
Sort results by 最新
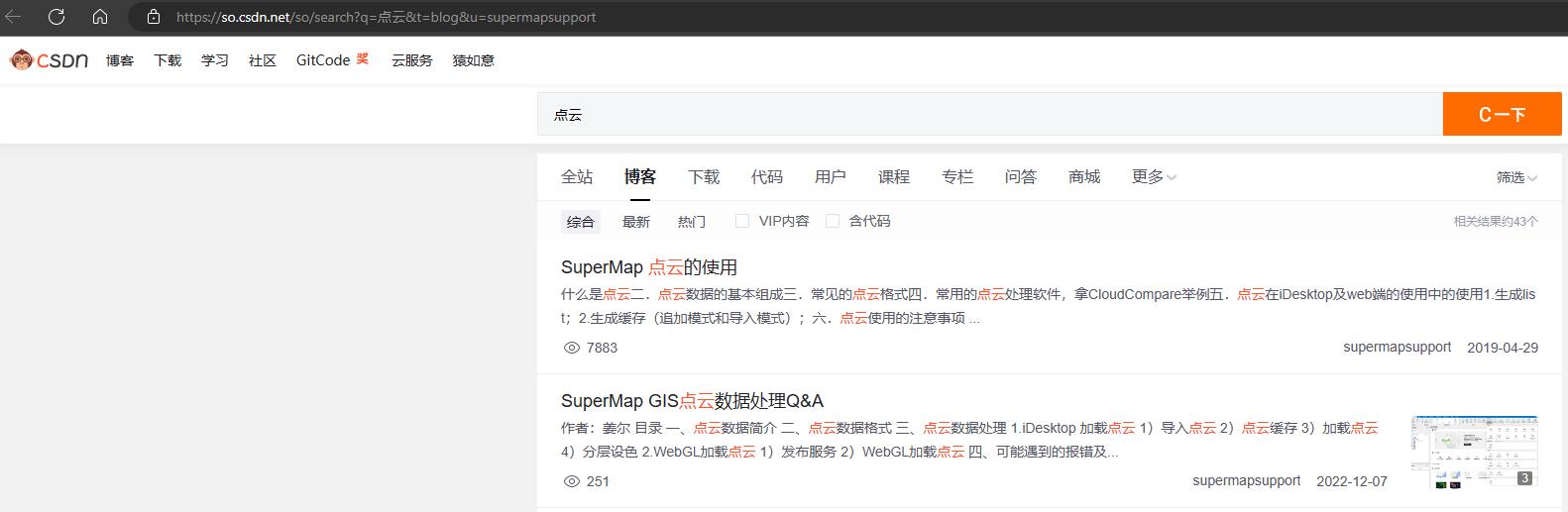(636, 222)
